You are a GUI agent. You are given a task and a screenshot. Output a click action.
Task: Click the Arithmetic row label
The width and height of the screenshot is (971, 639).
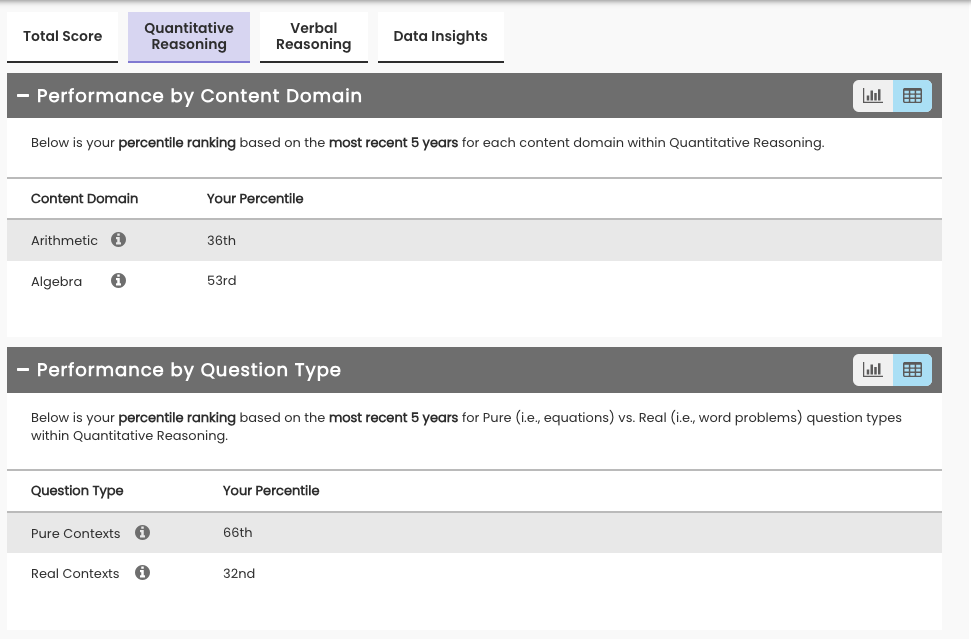tap(64, 241)
